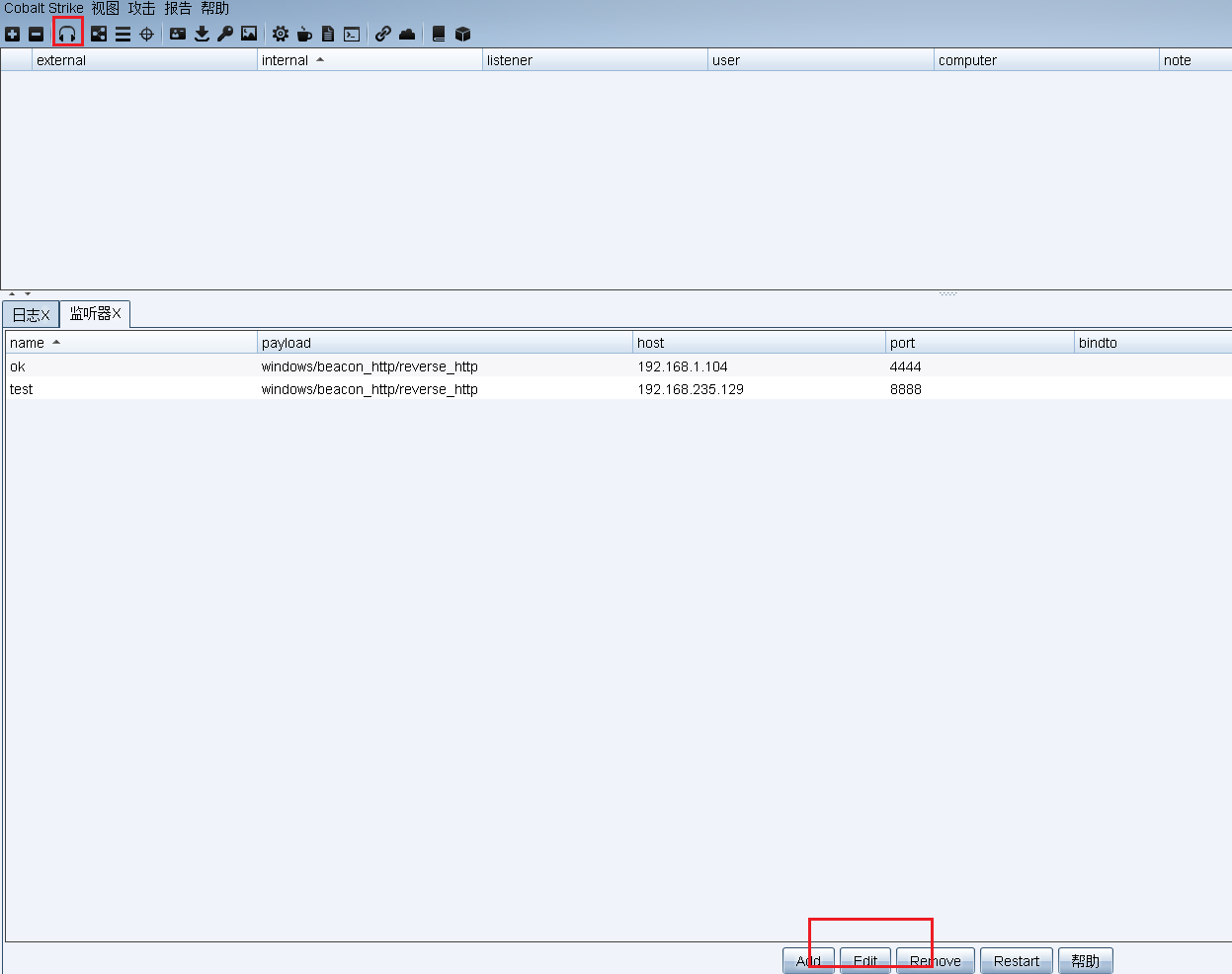Host a file via chain link icon
1232x974 pixels.
pyautogui.click(x=383, y=34)
